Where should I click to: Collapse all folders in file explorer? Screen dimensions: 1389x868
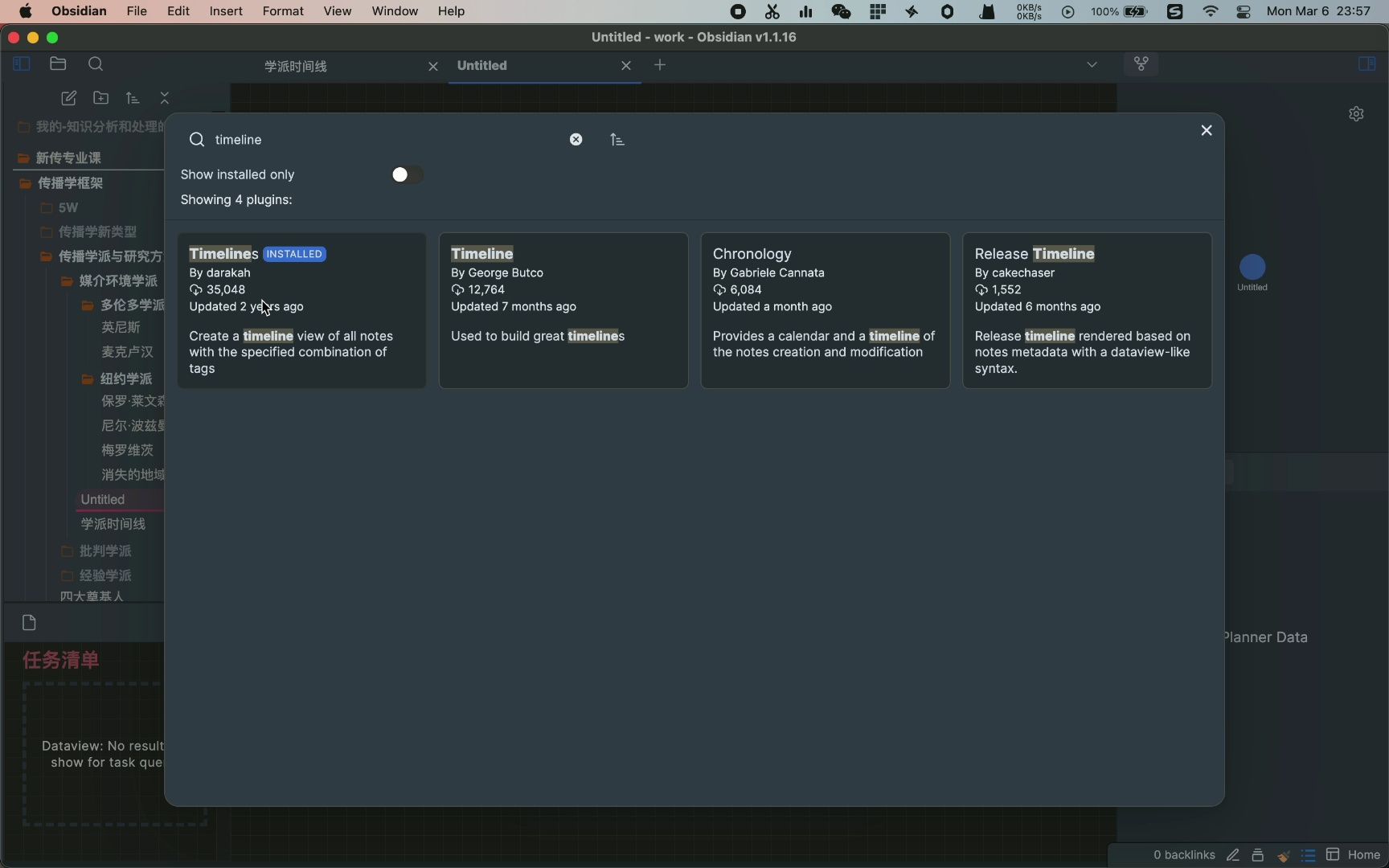click(x=165, y=98)
